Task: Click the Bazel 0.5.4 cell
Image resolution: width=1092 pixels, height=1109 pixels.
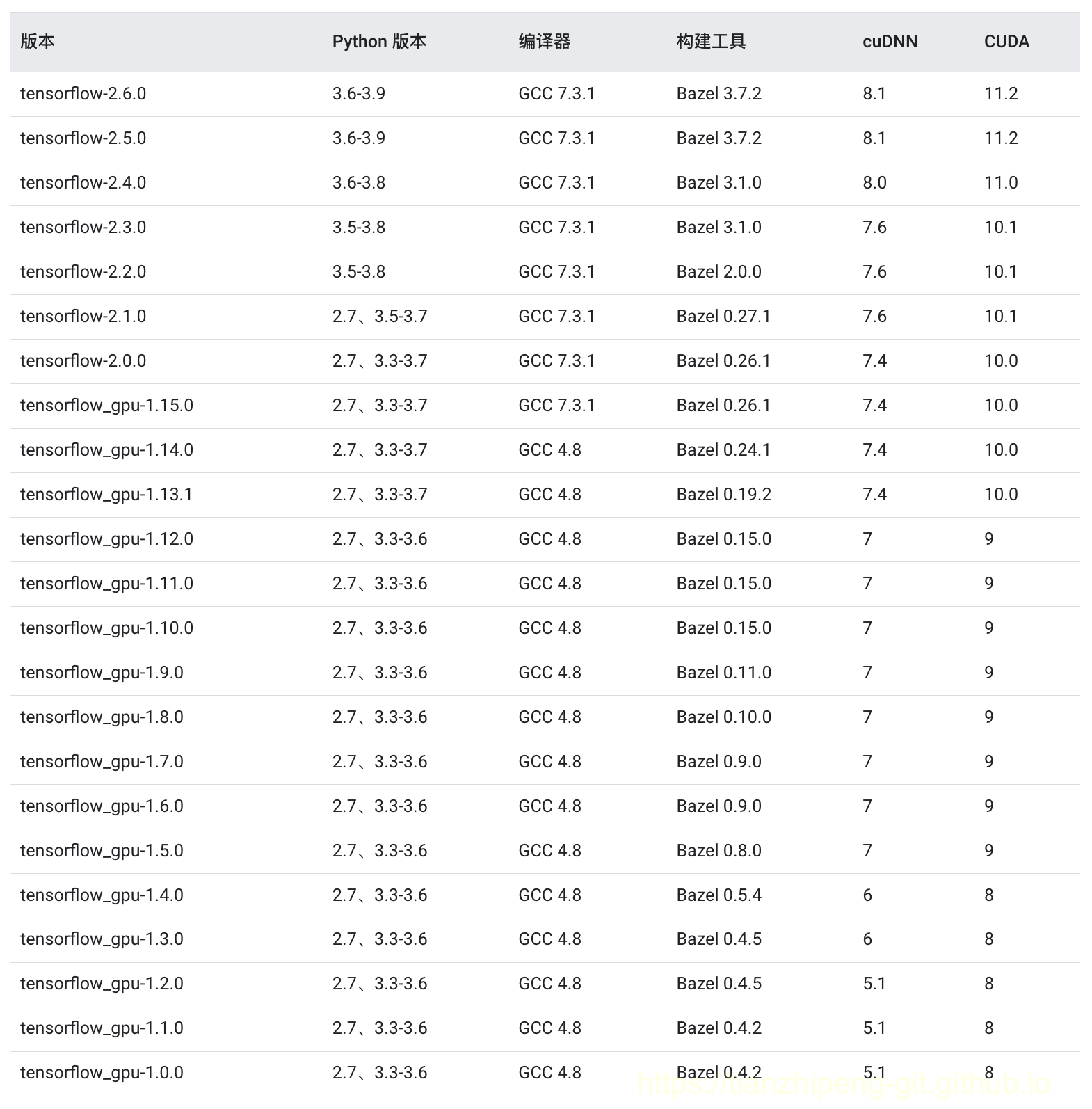Action: [718, 895]
